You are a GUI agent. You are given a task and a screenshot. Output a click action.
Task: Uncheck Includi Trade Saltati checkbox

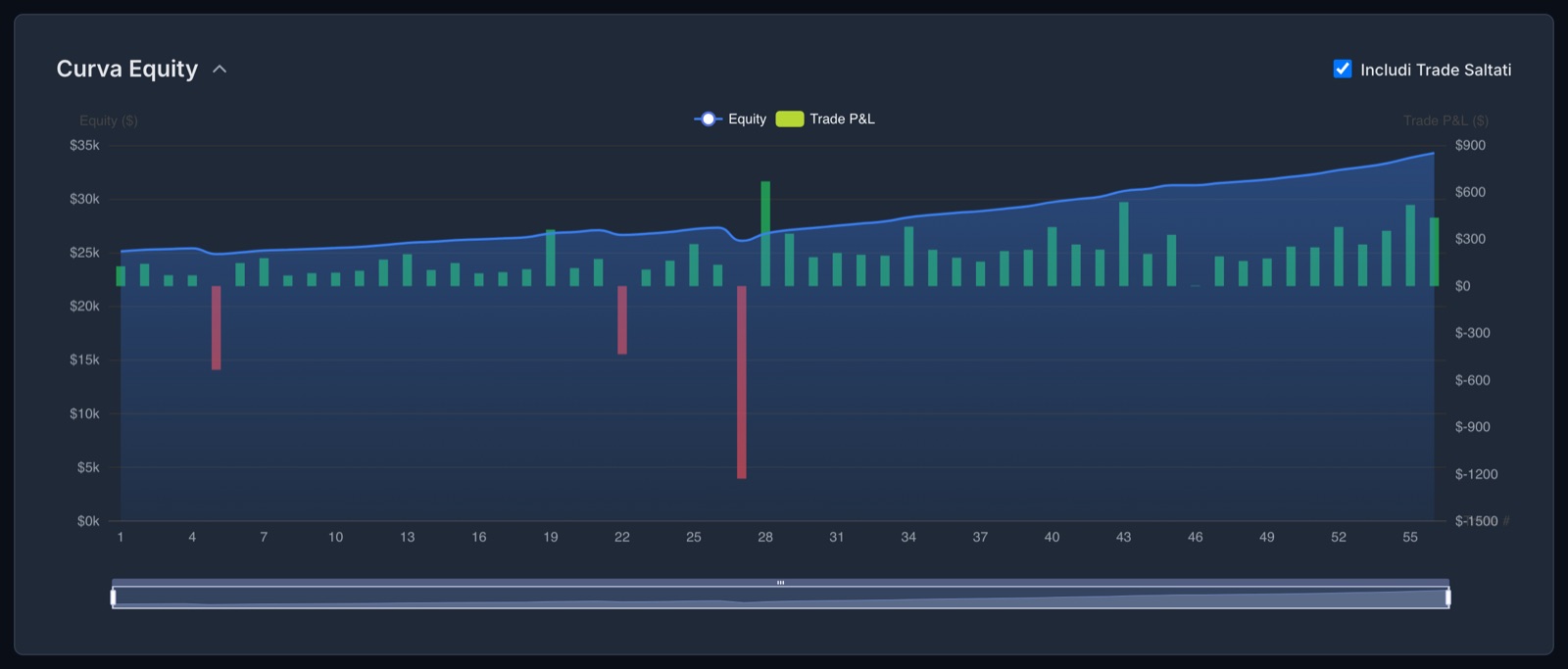pos(1343,69)
